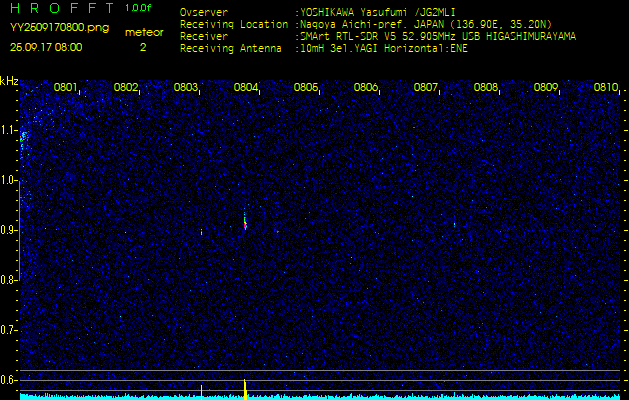Click the 0.7 frequency axis label

tap(9, 330)
